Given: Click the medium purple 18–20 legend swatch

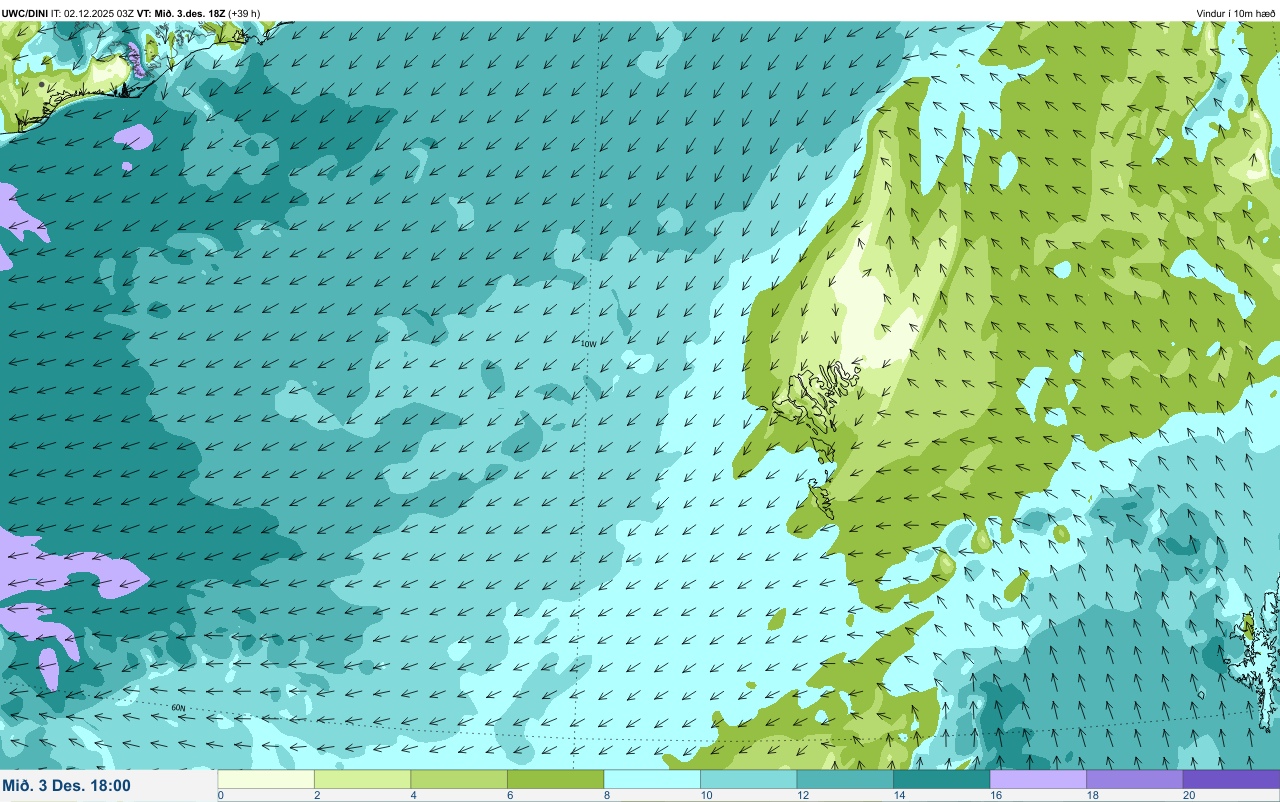Looking at the screenshot, I should pyautogui.click(x=1134, y=779).
